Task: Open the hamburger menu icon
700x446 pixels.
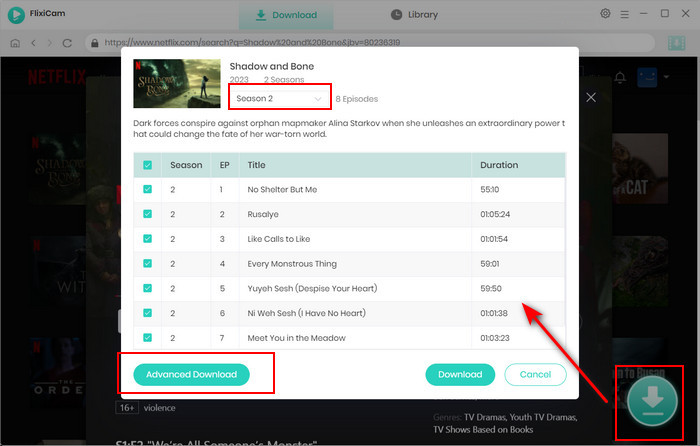Action: point(625,14)
